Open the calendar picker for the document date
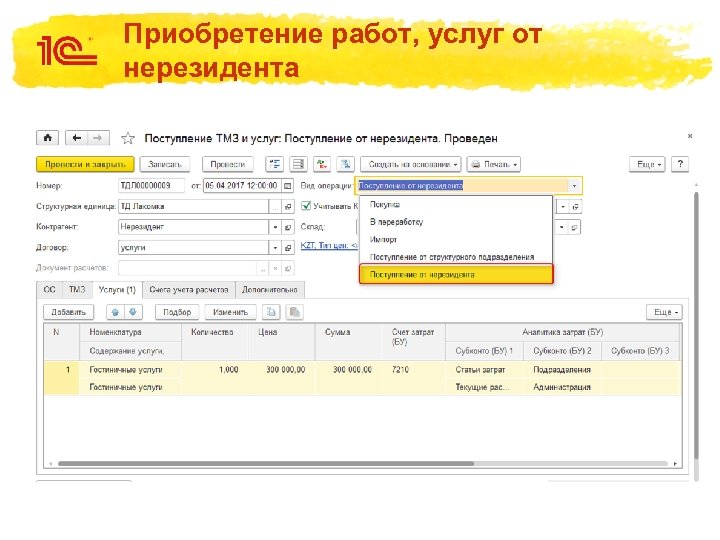Image resolution: width=720 pixels, height=540 pixels. 288,186
